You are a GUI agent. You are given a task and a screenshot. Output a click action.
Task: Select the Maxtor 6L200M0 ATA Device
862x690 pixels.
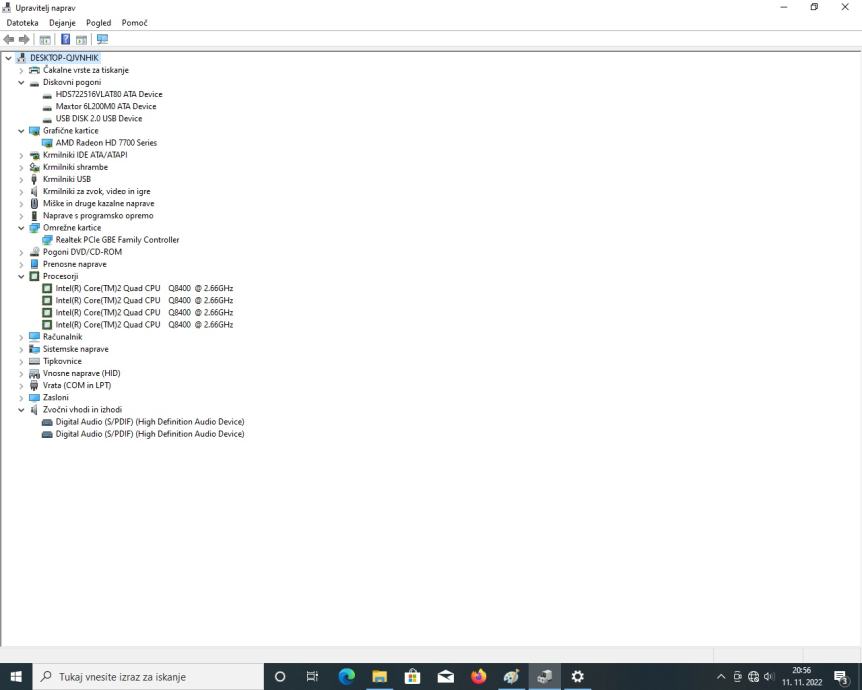pos(106,106)
